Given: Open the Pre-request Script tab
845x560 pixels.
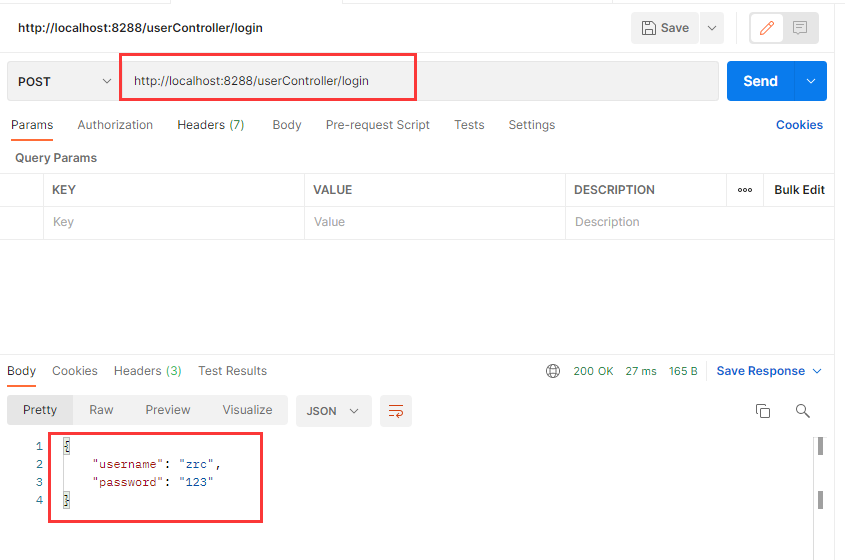Looking at the screenshot, I should coord(377,125).
